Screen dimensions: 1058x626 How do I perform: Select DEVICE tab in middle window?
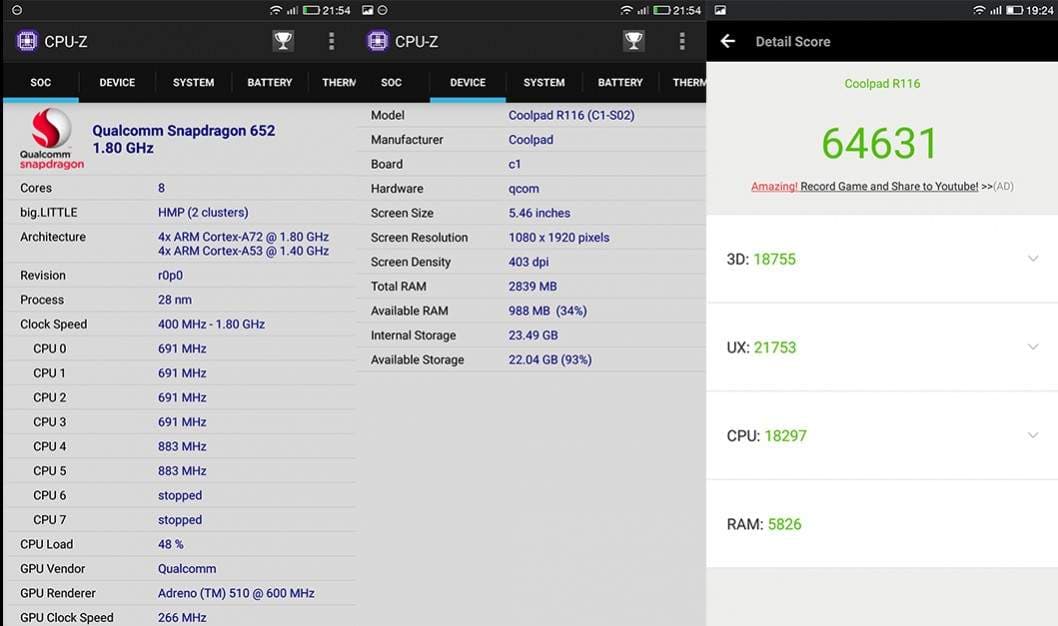468,82
